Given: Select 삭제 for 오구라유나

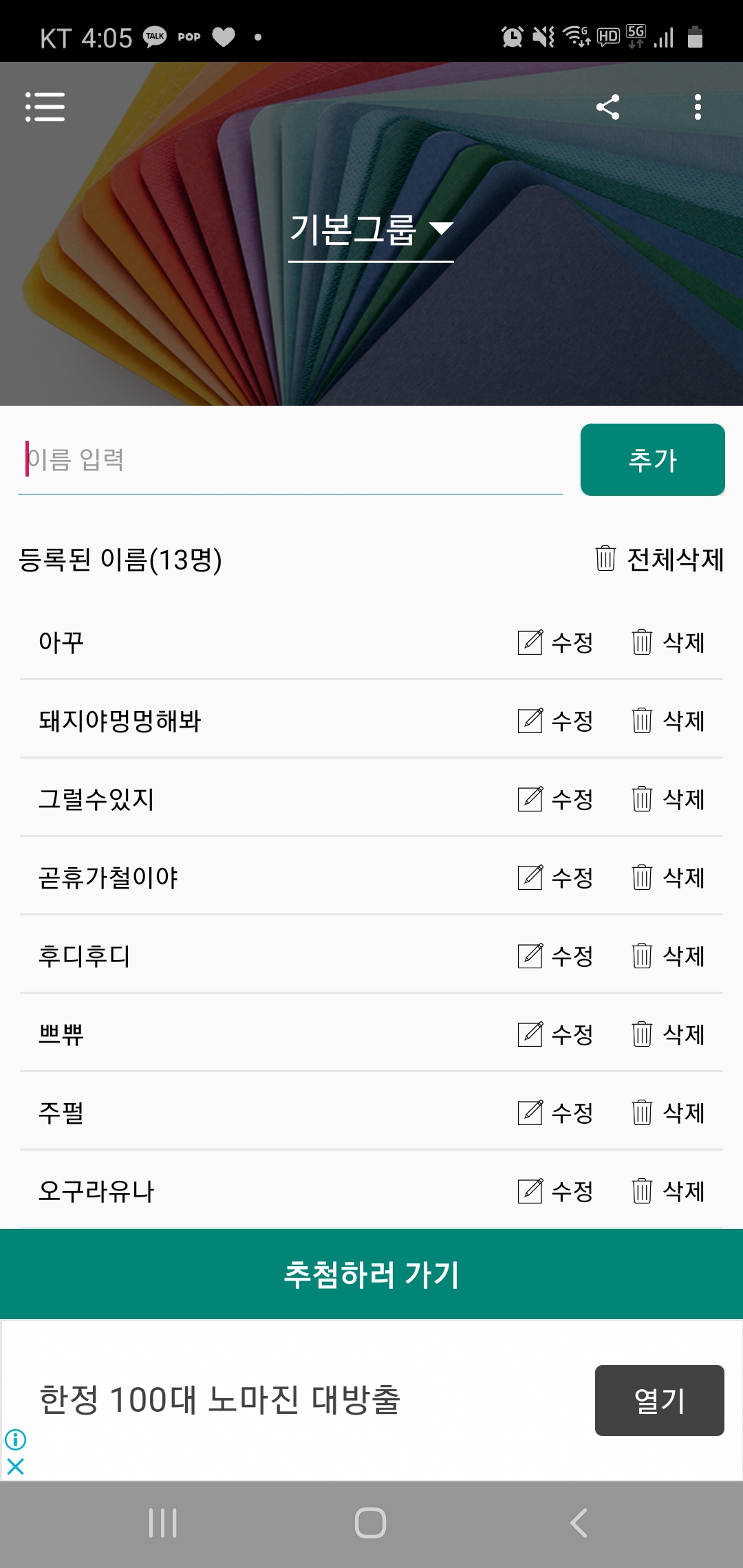Looking at the screenshot, I should tap(668, 1190).
